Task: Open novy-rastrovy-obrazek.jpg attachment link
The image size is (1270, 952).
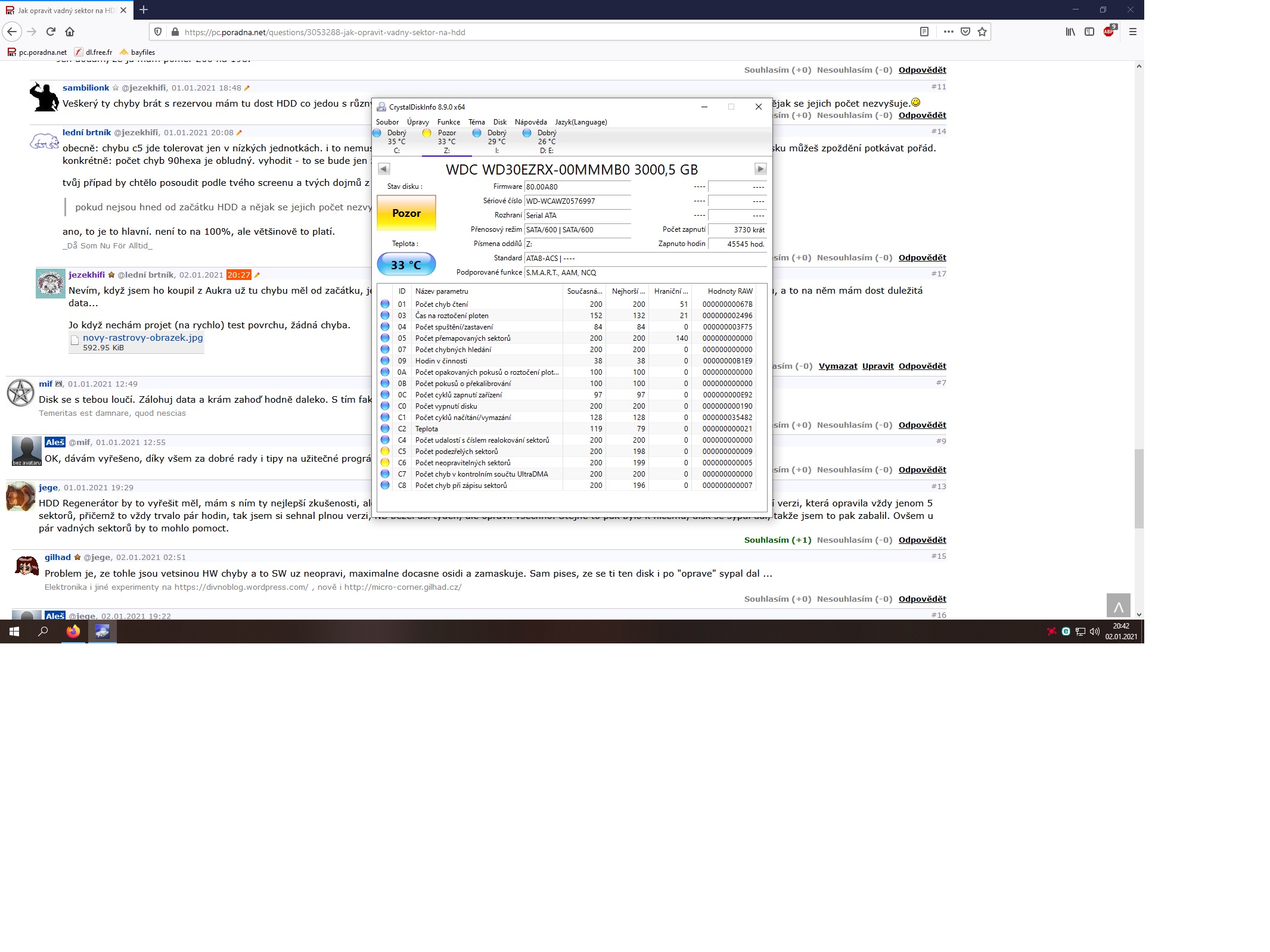Action: 142,338
